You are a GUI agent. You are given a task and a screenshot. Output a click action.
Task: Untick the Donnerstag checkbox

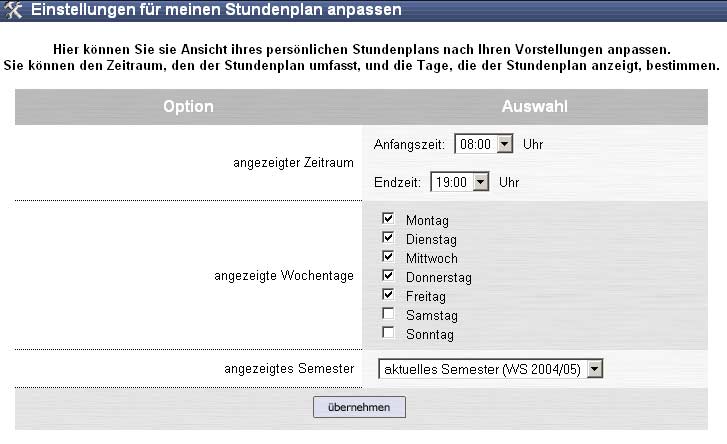pos(388,276)
